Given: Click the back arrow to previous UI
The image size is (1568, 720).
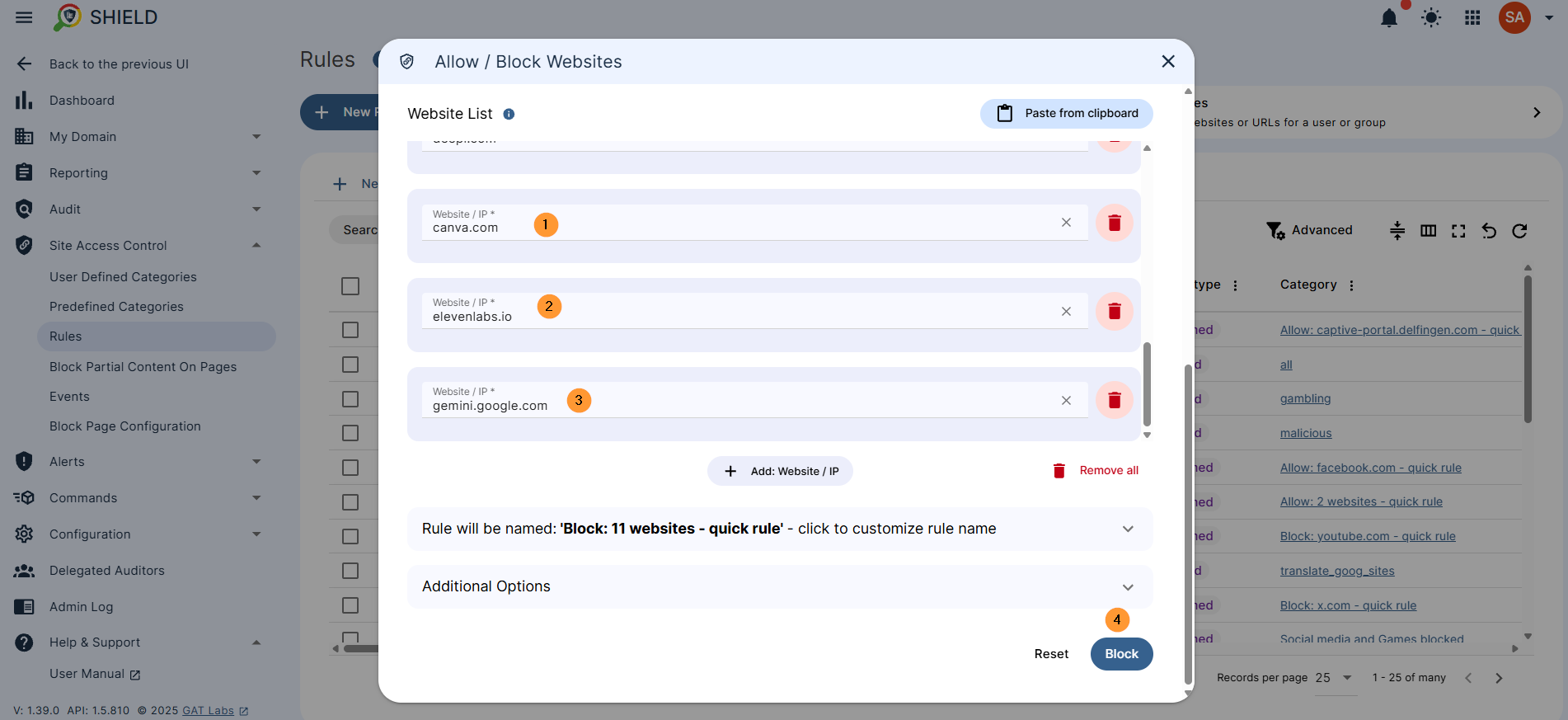Looking at the screenshot, I should tap(24, 64).
